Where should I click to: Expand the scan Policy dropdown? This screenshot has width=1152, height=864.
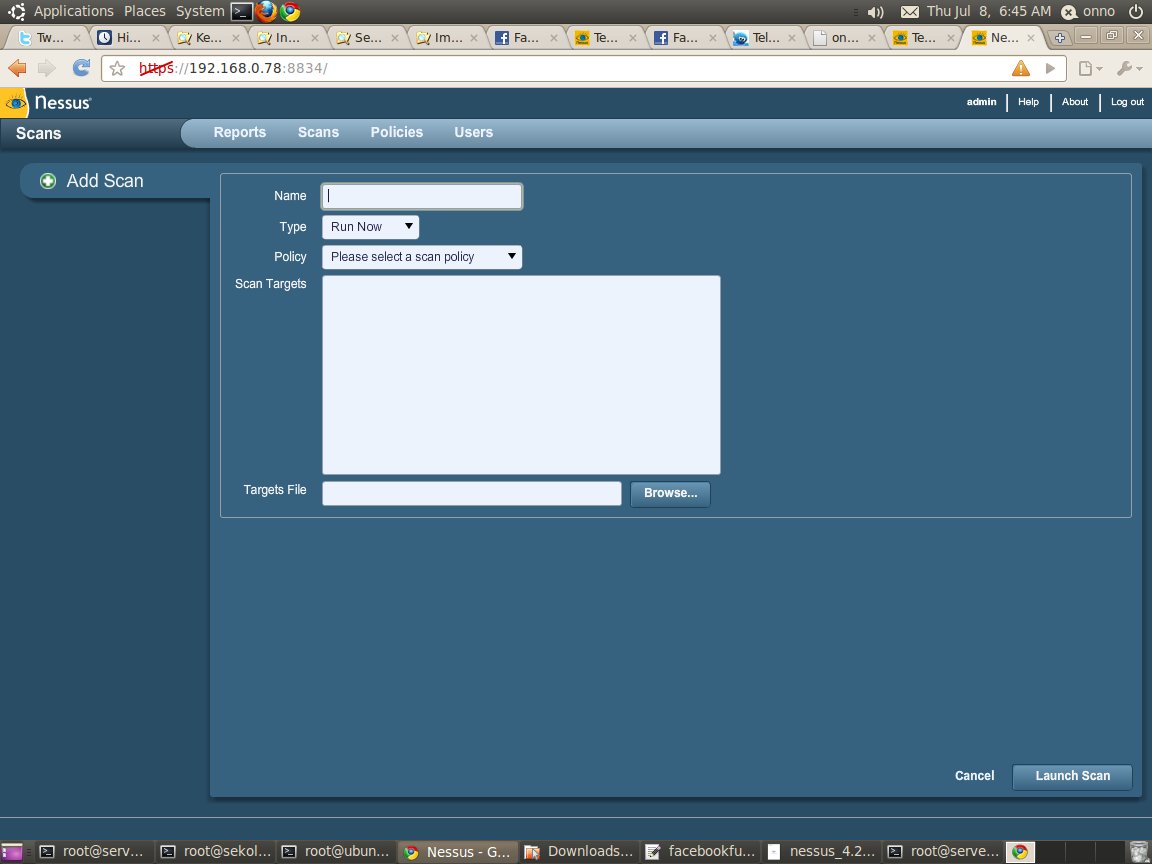click(422, 257)
